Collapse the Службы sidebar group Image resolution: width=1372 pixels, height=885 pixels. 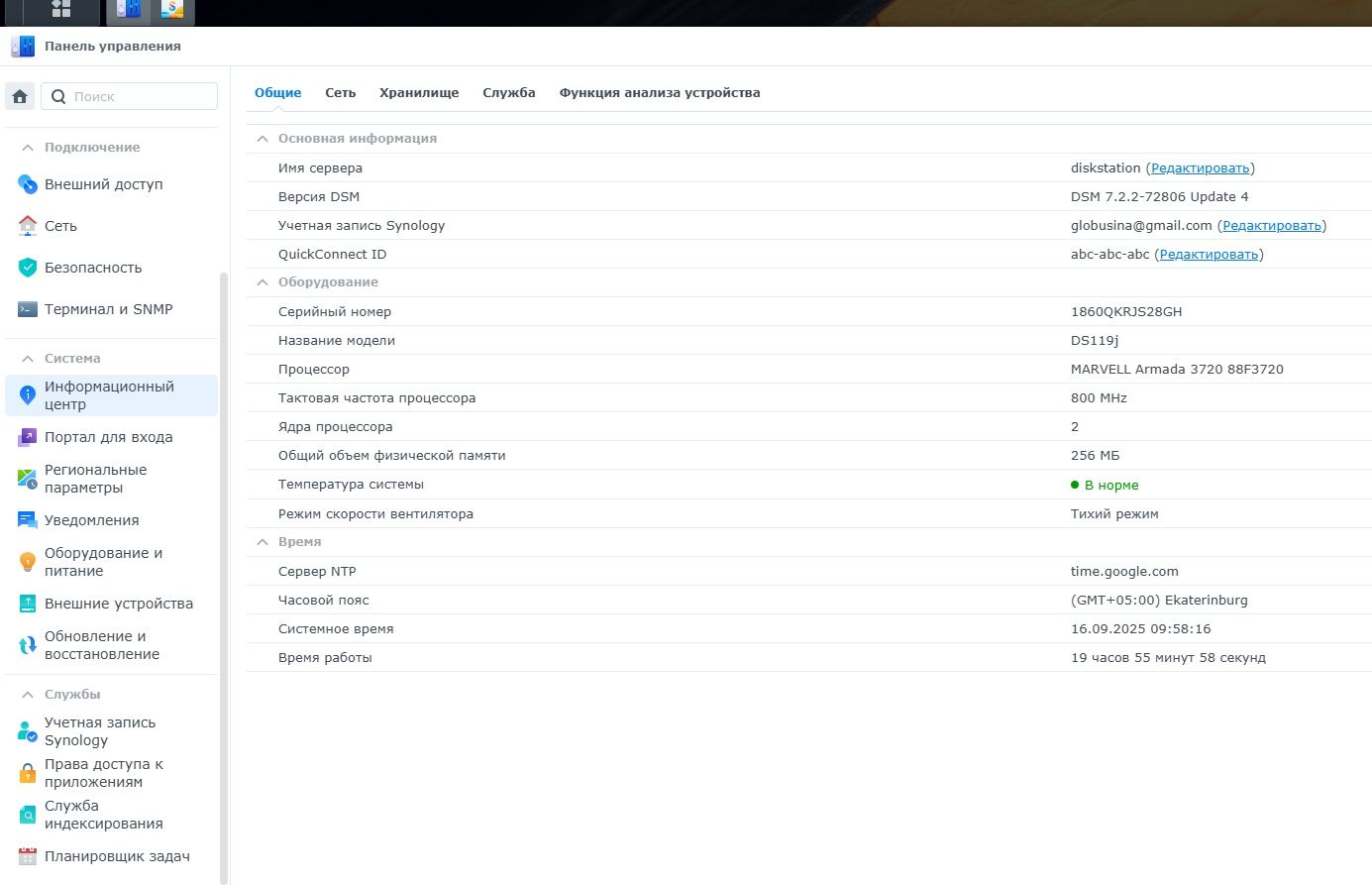28,695
